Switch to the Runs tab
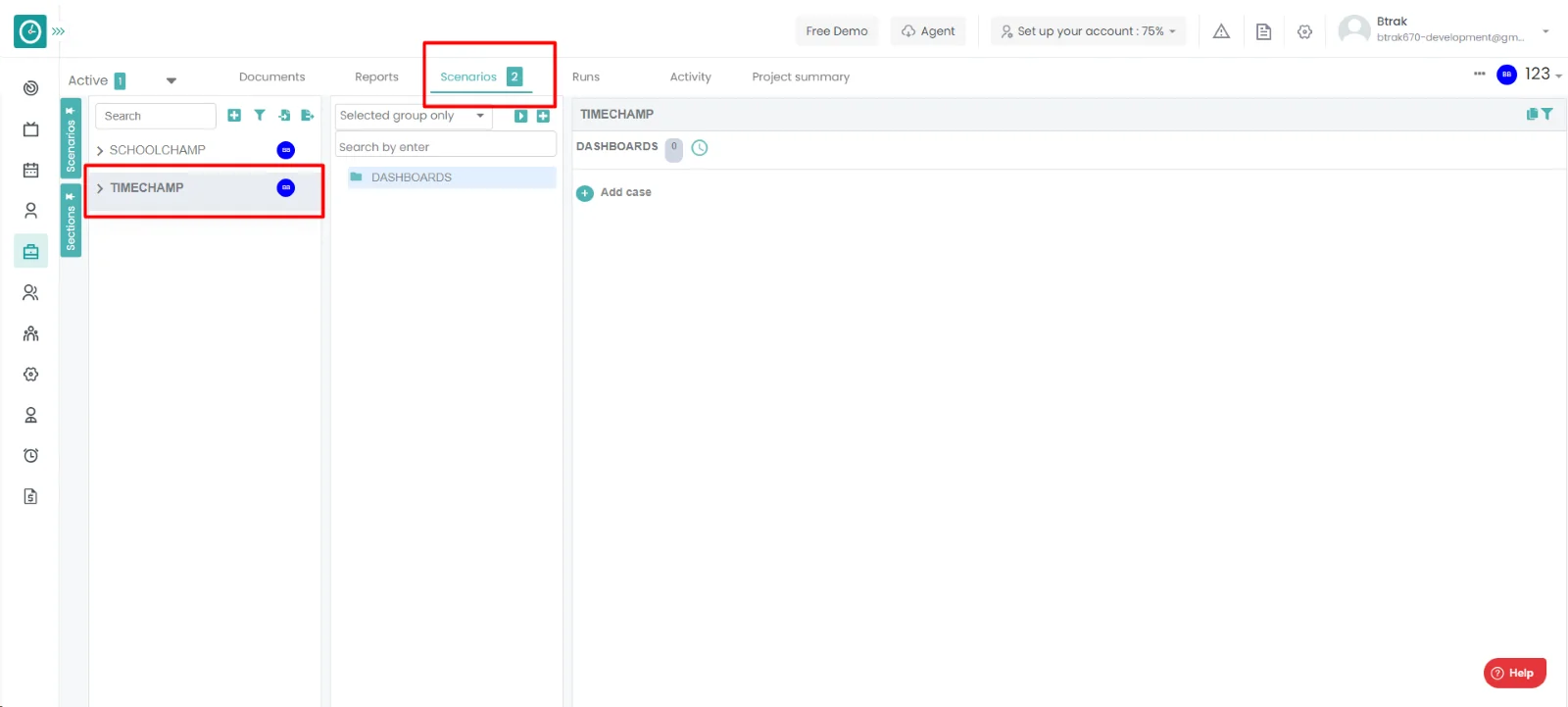This screenshot has width=1568, height=707. tap(586, 77)
